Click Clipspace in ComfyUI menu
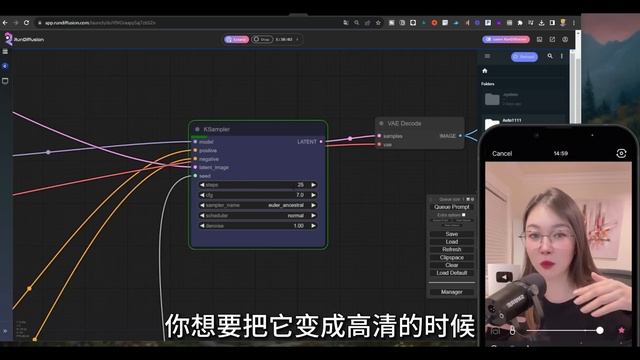640x360 pixels. point(452,258)
